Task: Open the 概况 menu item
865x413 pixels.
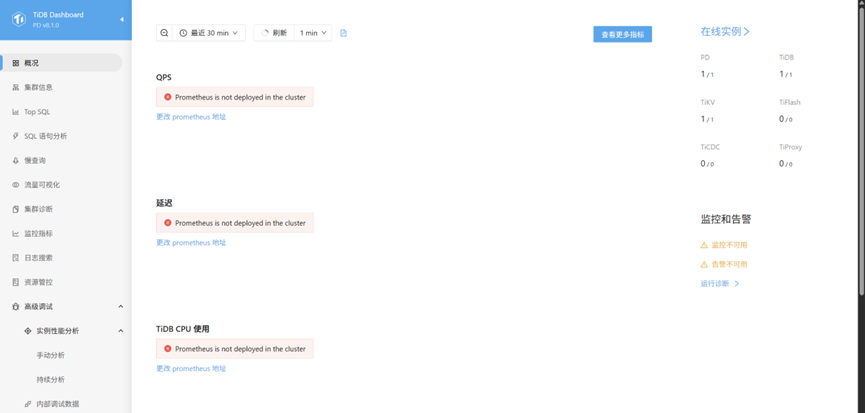Action: click(x=61, y=63)
